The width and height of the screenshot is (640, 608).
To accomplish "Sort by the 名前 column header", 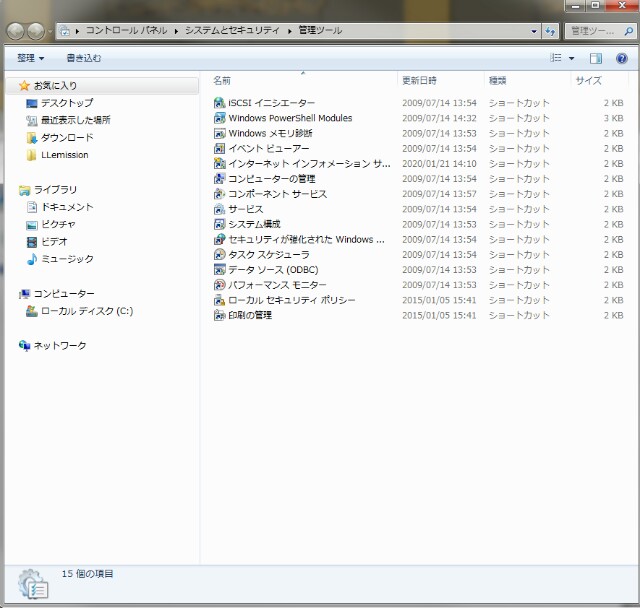I will (222, 81).
